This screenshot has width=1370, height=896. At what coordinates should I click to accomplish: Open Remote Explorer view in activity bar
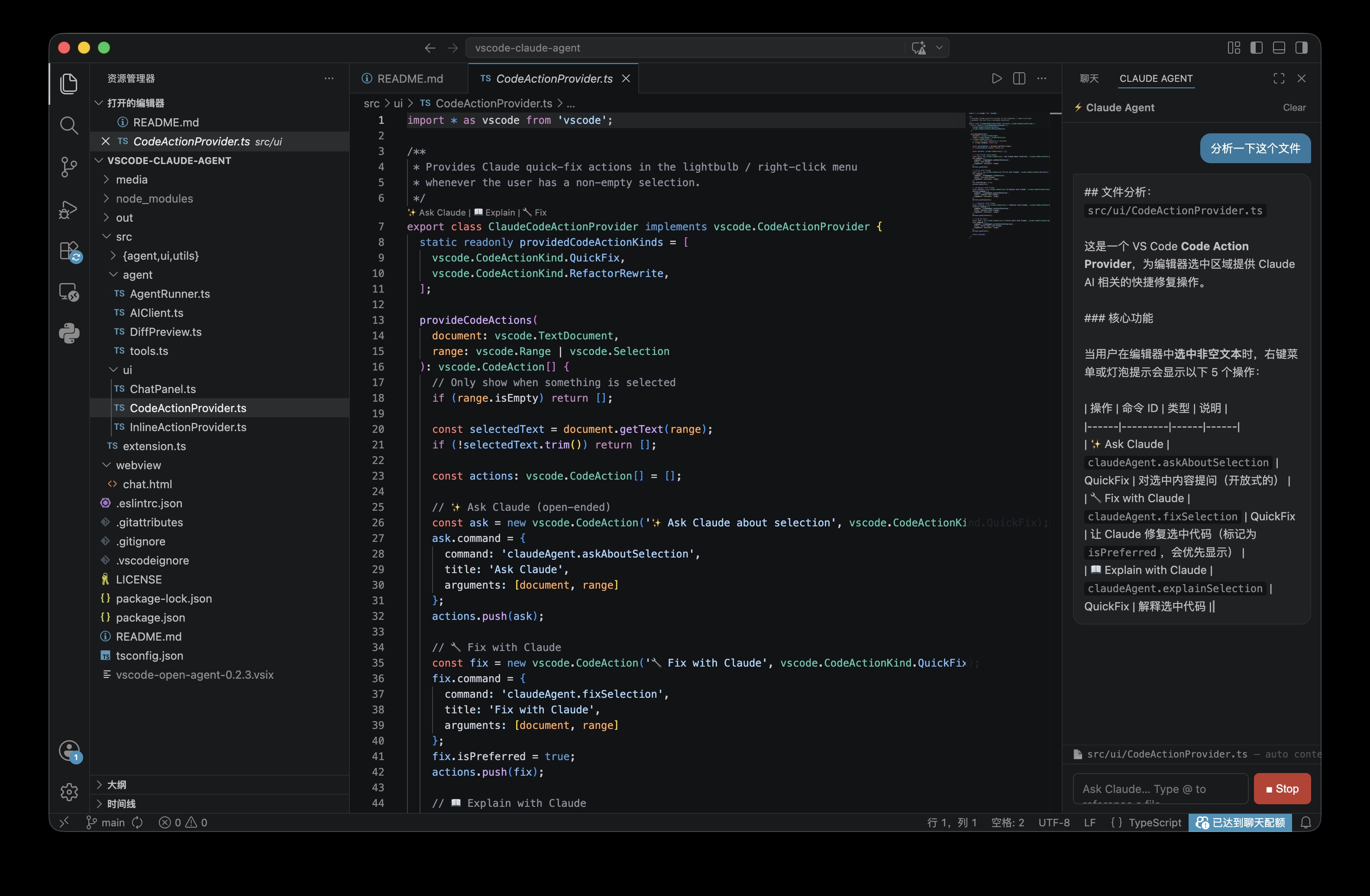pyautogui.click(x=69, y=292)
